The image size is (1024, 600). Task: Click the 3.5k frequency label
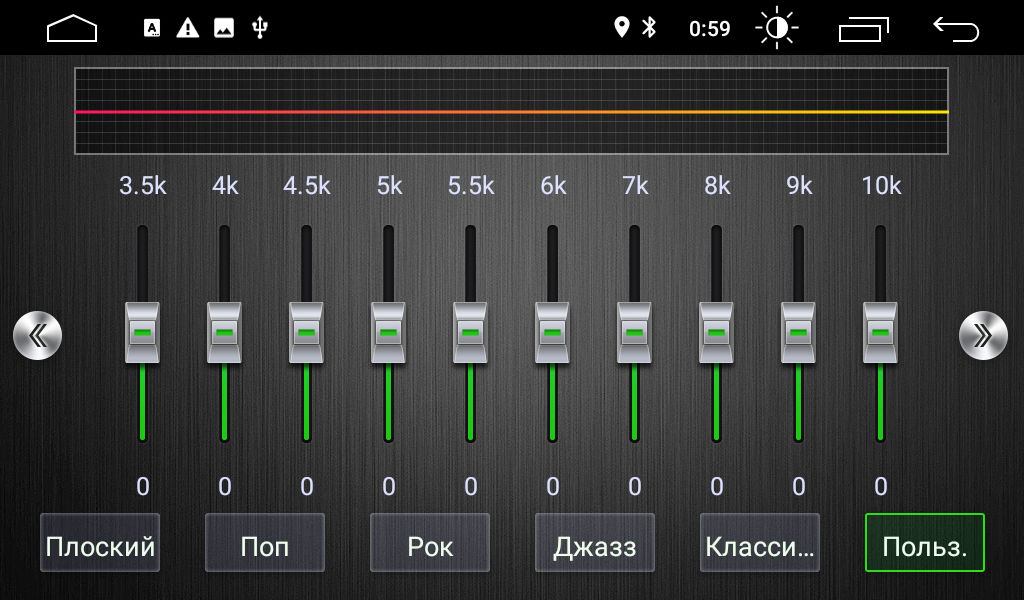pos(142,186)
